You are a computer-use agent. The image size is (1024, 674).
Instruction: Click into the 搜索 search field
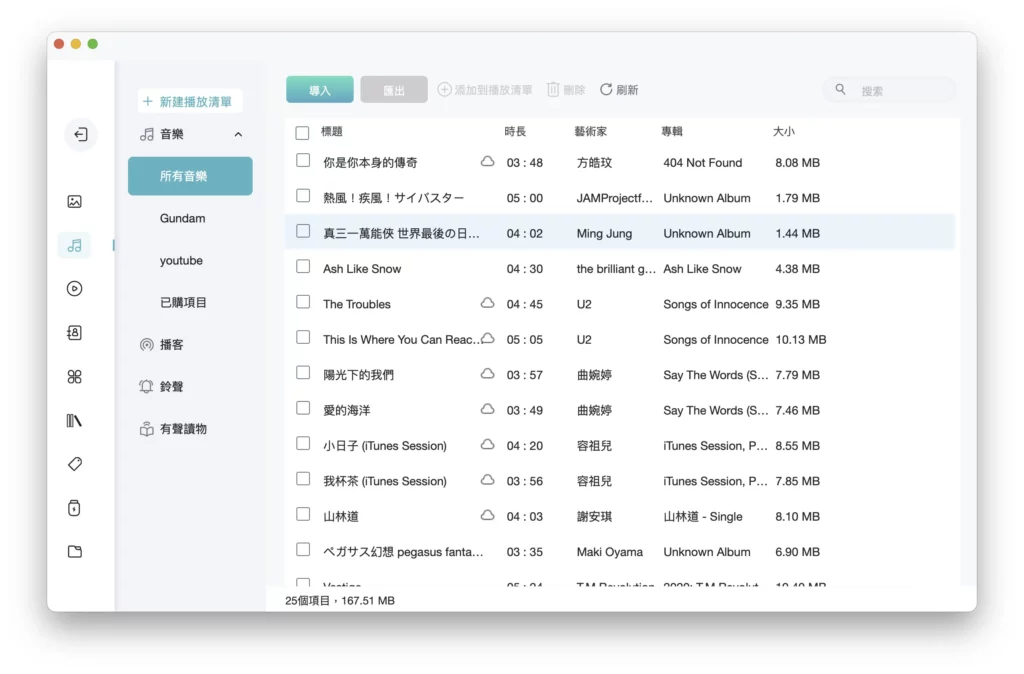click(x=890, y=90)
